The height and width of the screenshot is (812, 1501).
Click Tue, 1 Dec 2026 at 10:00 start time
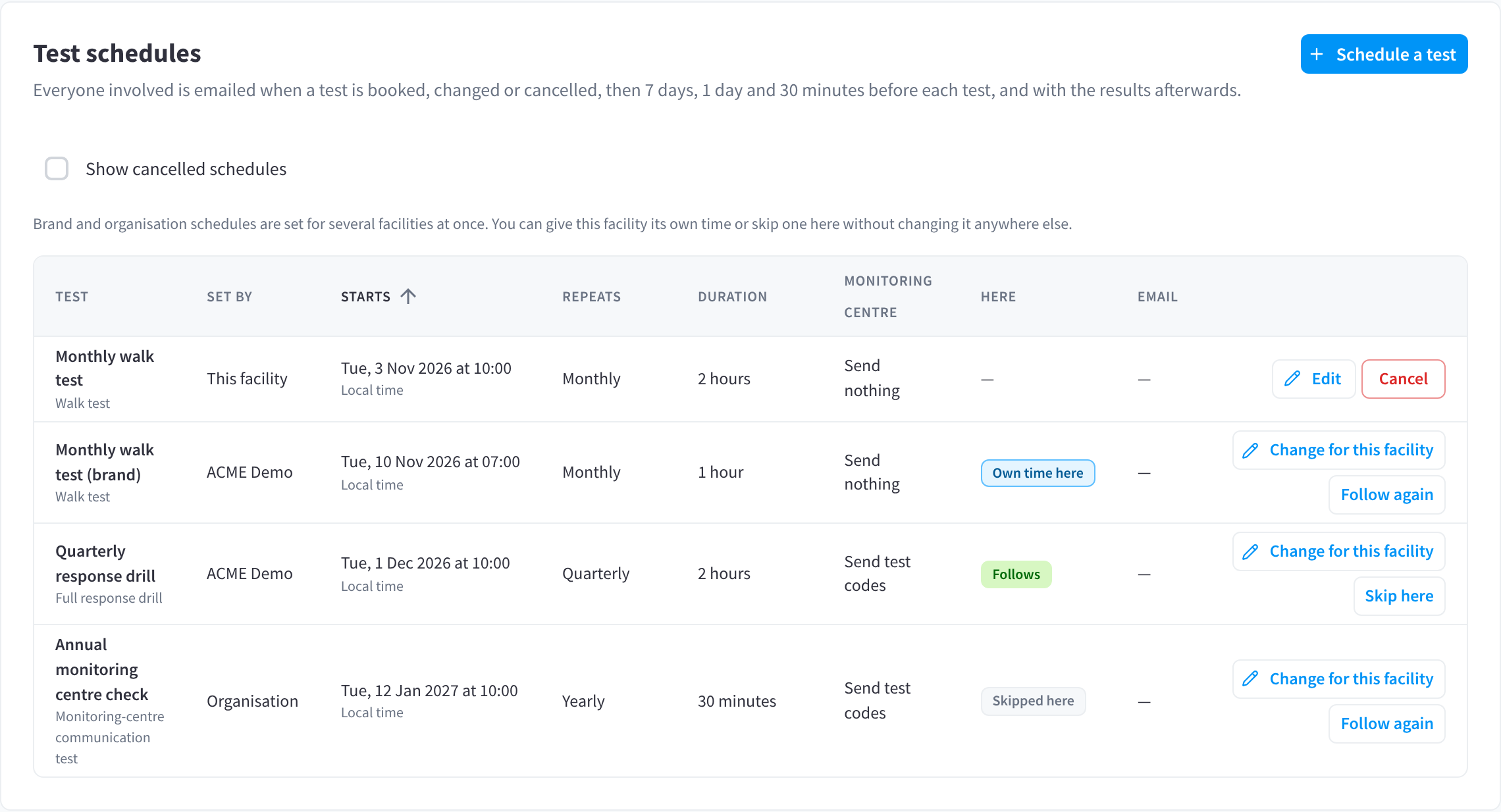point(425,563)
